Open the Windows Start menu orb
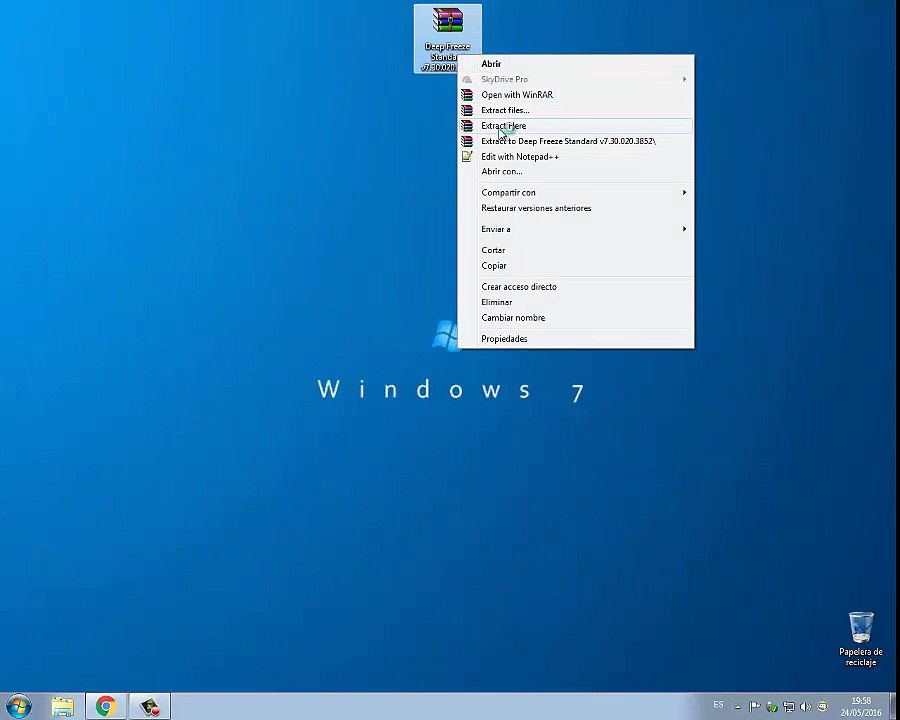Image resolution: width=900 pixels, height=720 pixels. click(x=18, y=706)
